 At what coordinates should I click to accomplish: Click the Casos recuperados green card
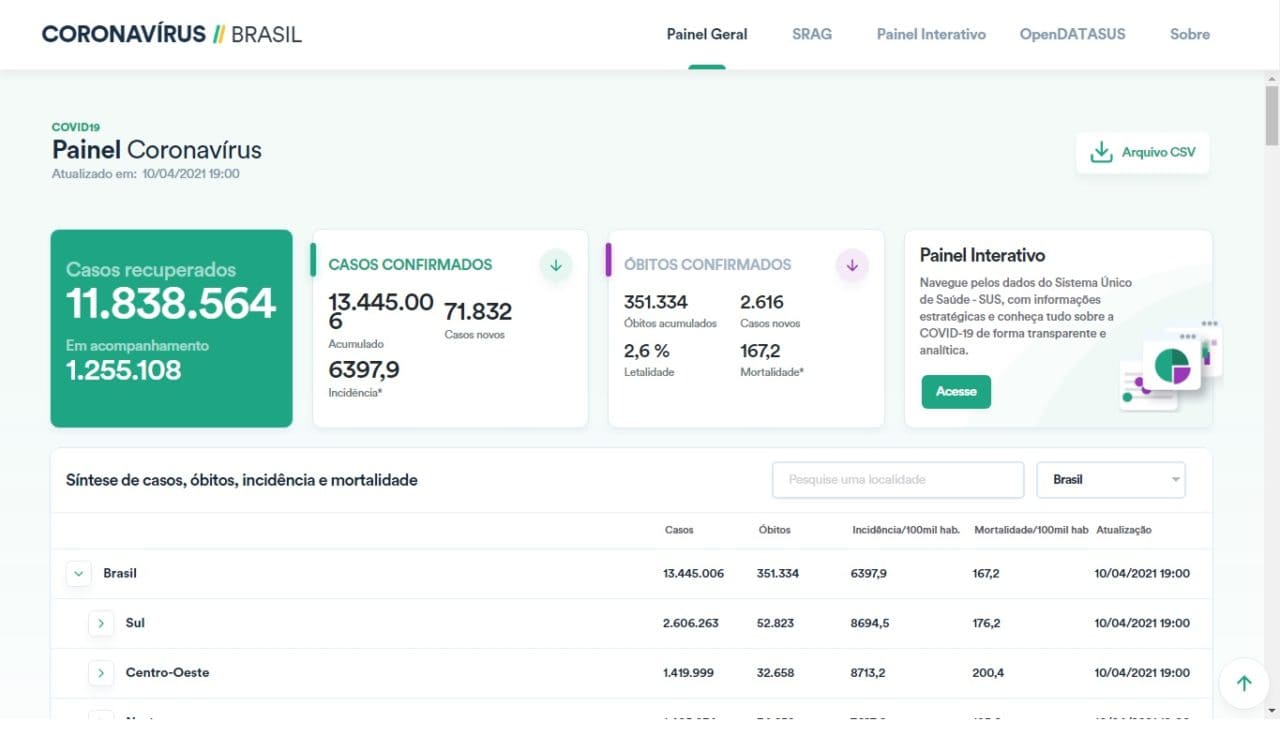coord(171,328)
